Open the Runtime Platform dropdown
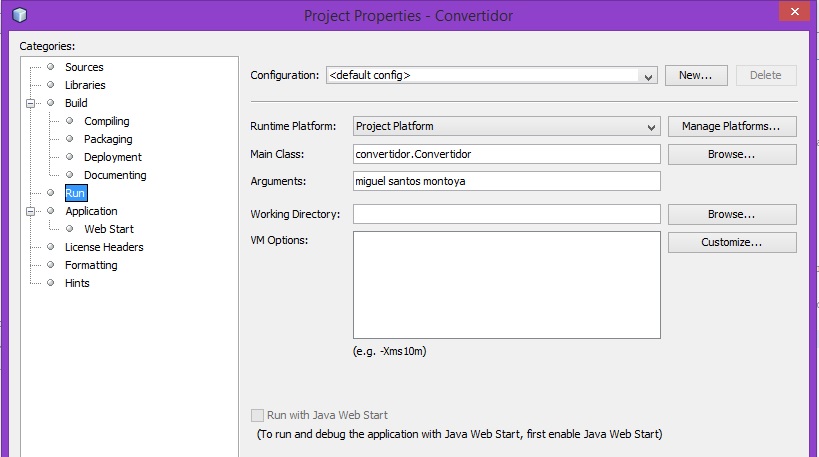 pyautogui.click(x=652, y=127)
